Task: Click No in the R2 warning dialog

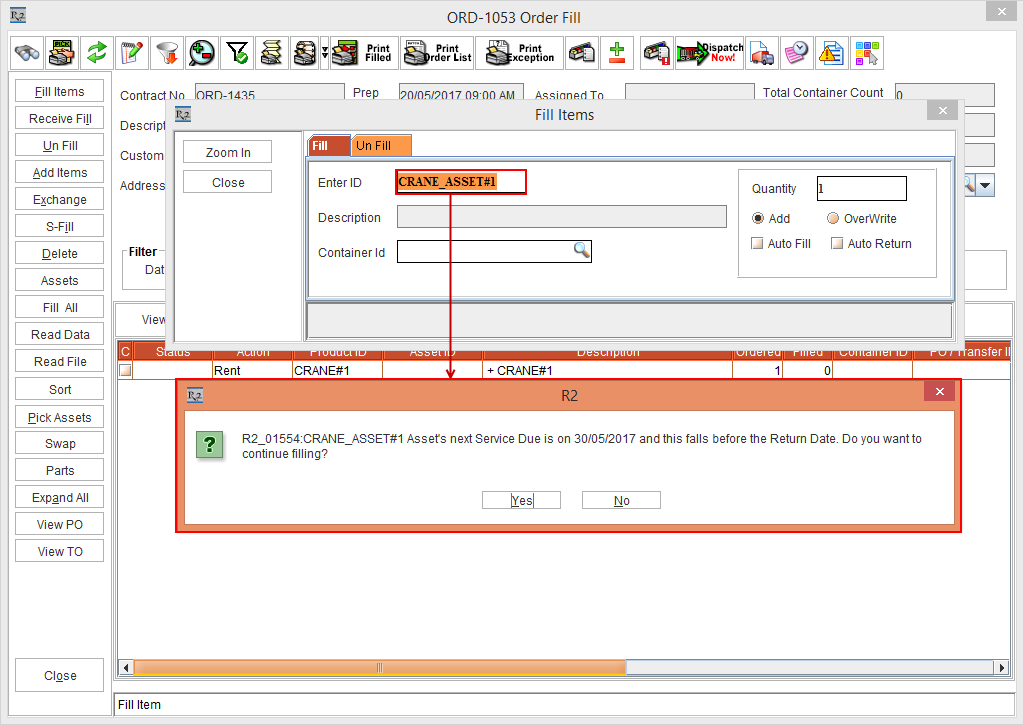Action: coord(621,501)
